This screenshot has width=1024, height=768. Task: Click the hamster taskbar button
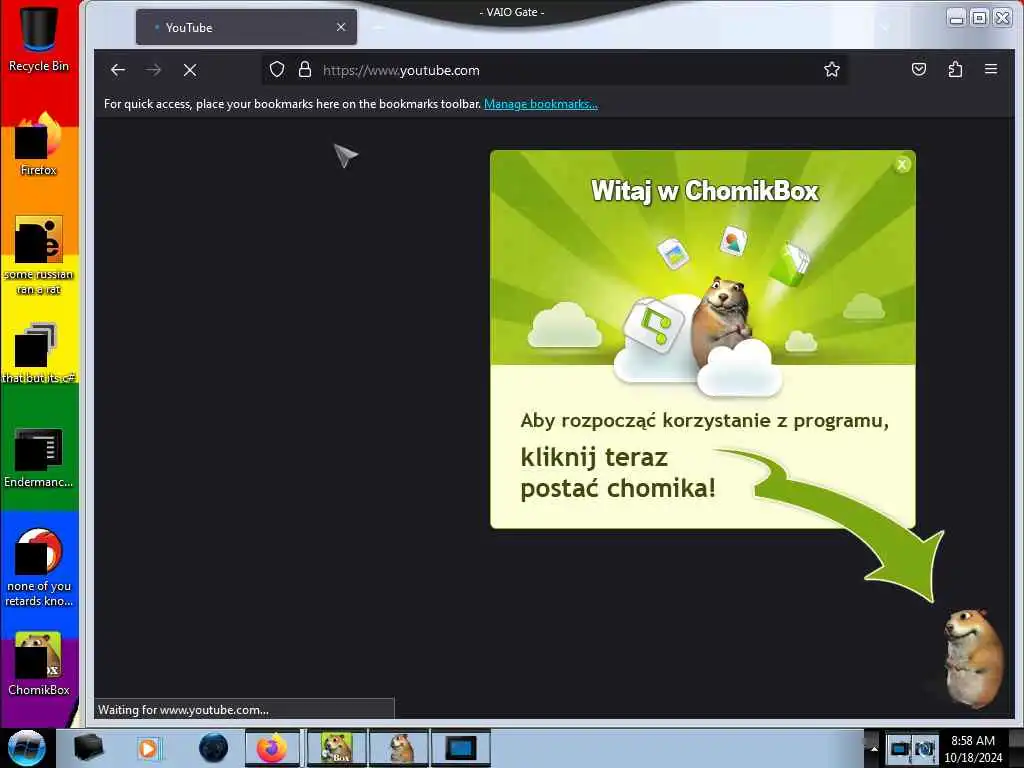tap(399, 748)
